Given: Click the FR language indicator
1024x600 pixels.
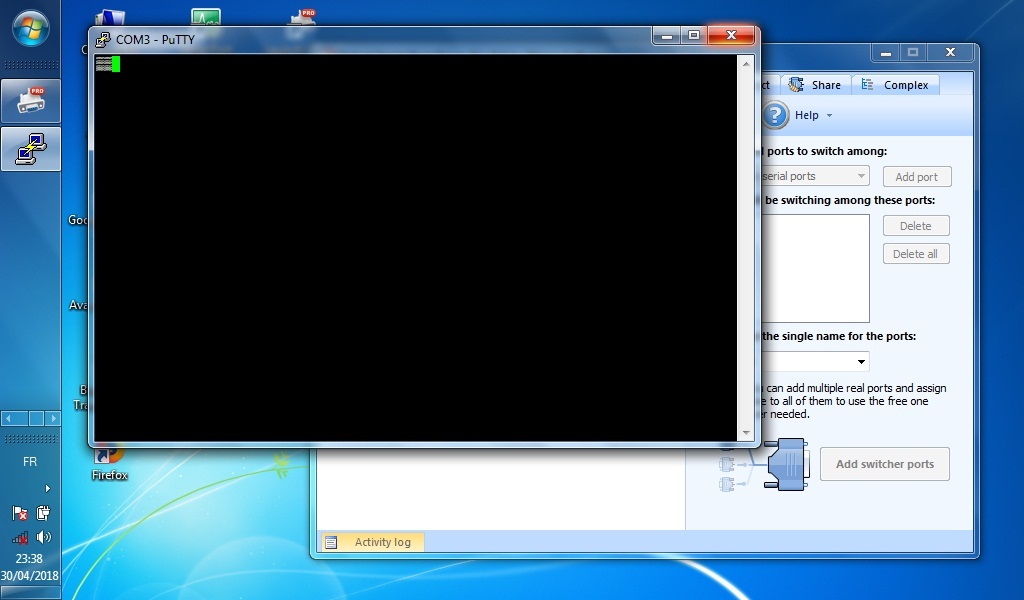Looking at the screenshot, I should tap(30, 462).
